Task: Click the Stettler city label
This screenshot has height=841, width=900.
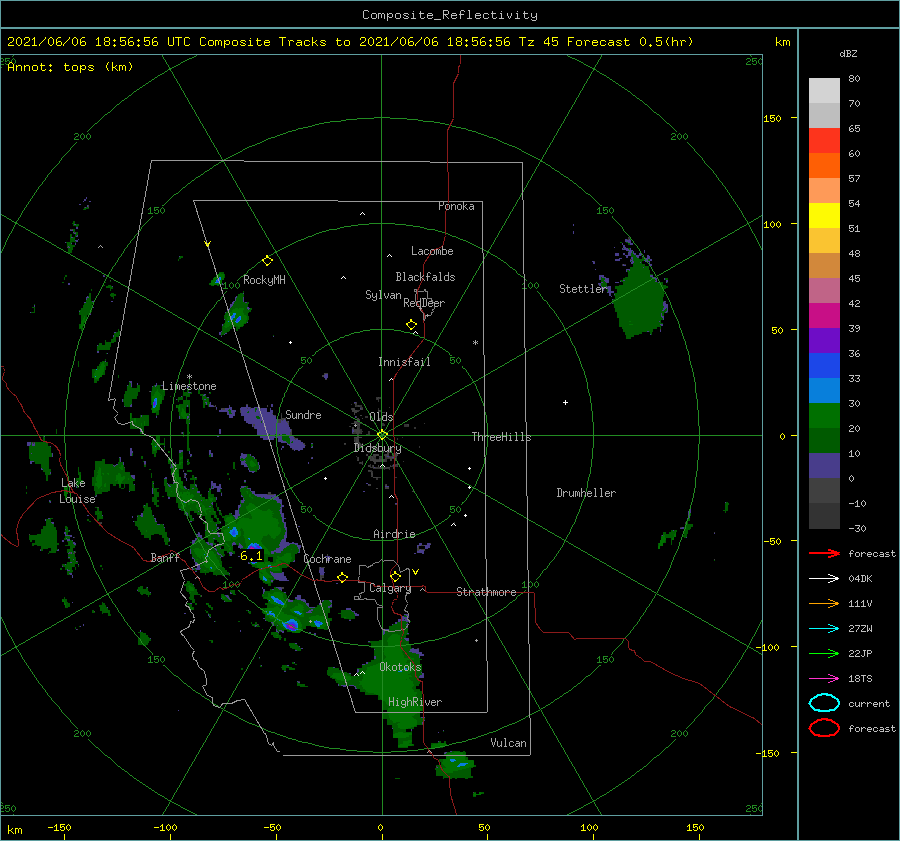Action: [583, 289]
